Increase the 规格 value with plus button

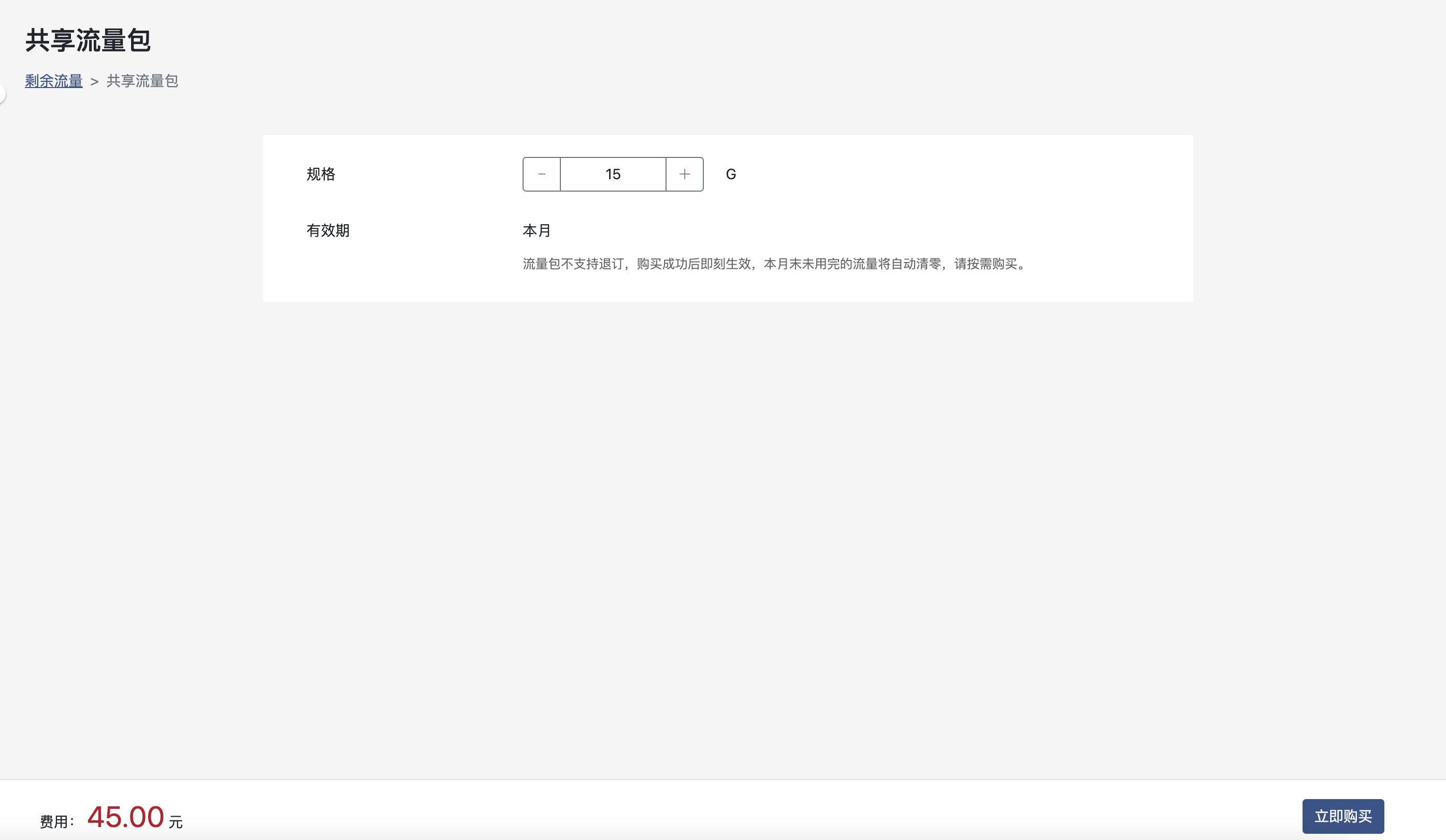[685, 174]
